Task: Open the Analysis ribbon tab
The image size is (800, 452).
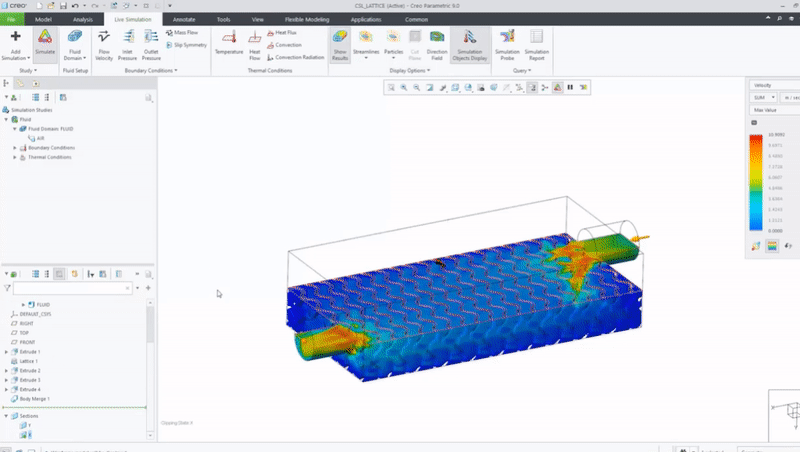Action: 83,19
